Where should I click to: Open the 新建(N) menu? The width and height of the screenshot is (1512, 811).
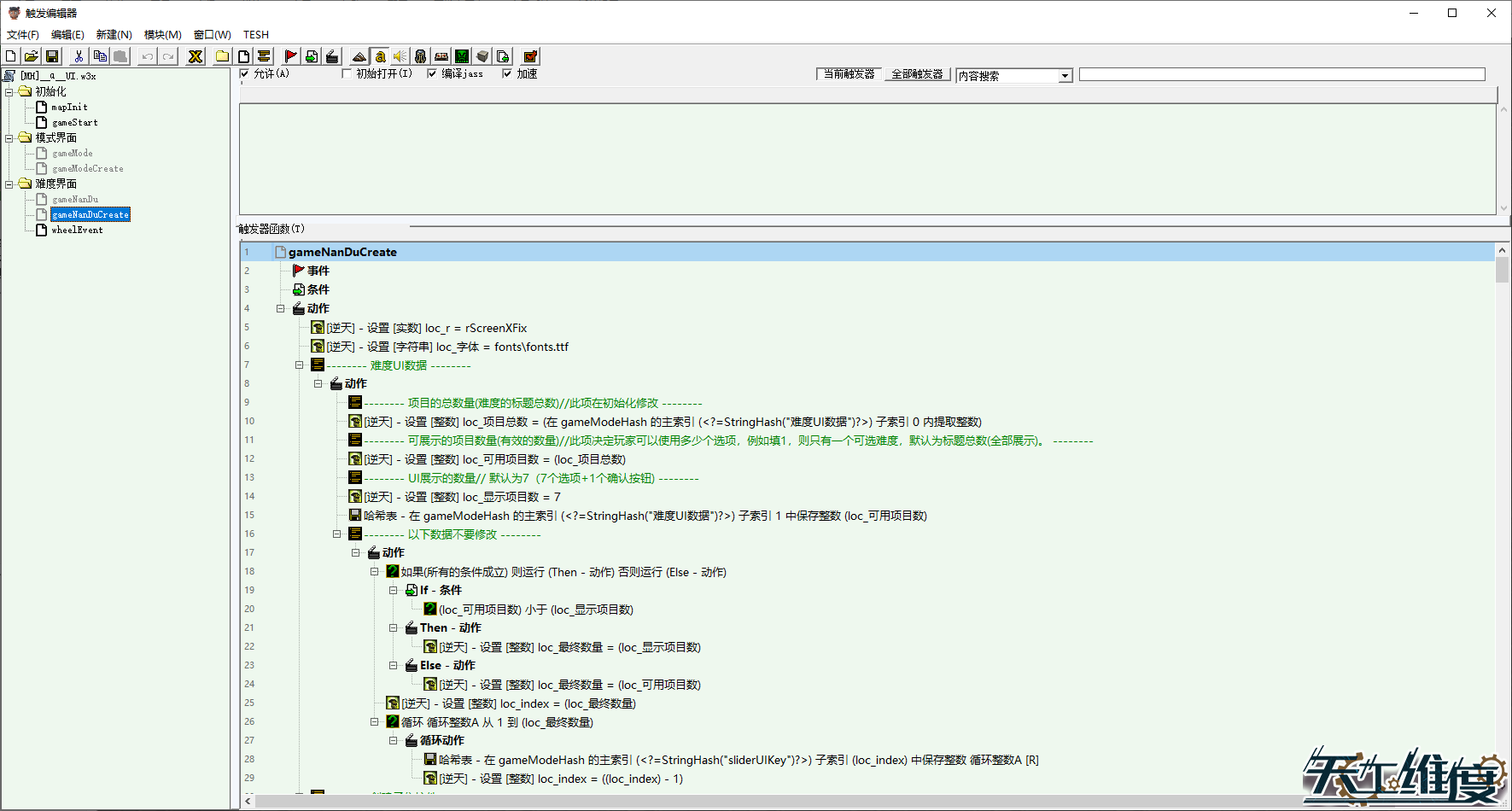click(x=114, y=35)
